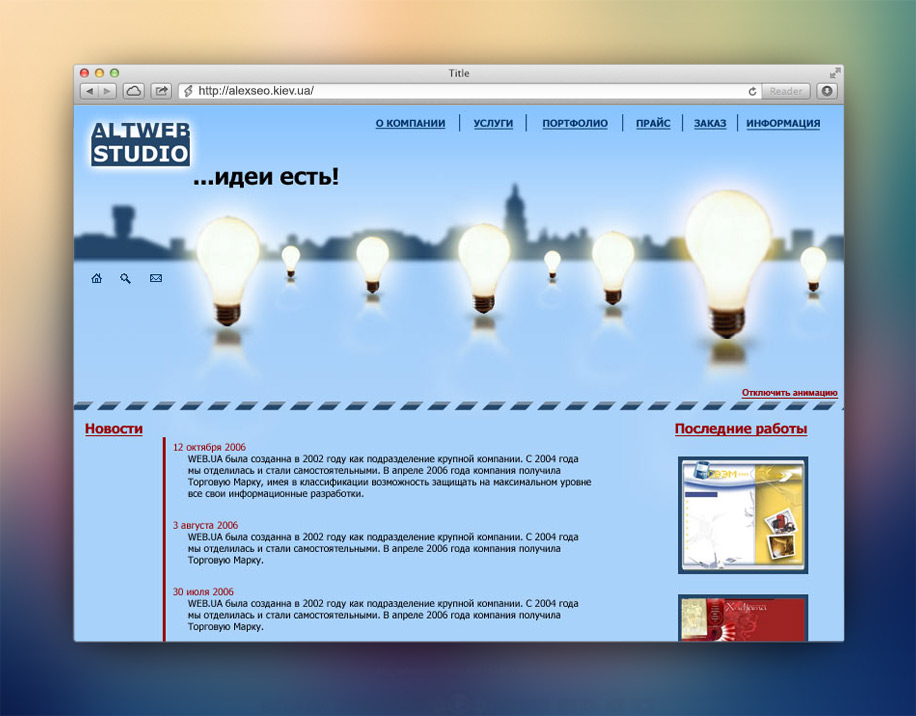Click the news date 3 августа 2006
The height and width of the screenshot is (716, 916).
tap(205, 526)
